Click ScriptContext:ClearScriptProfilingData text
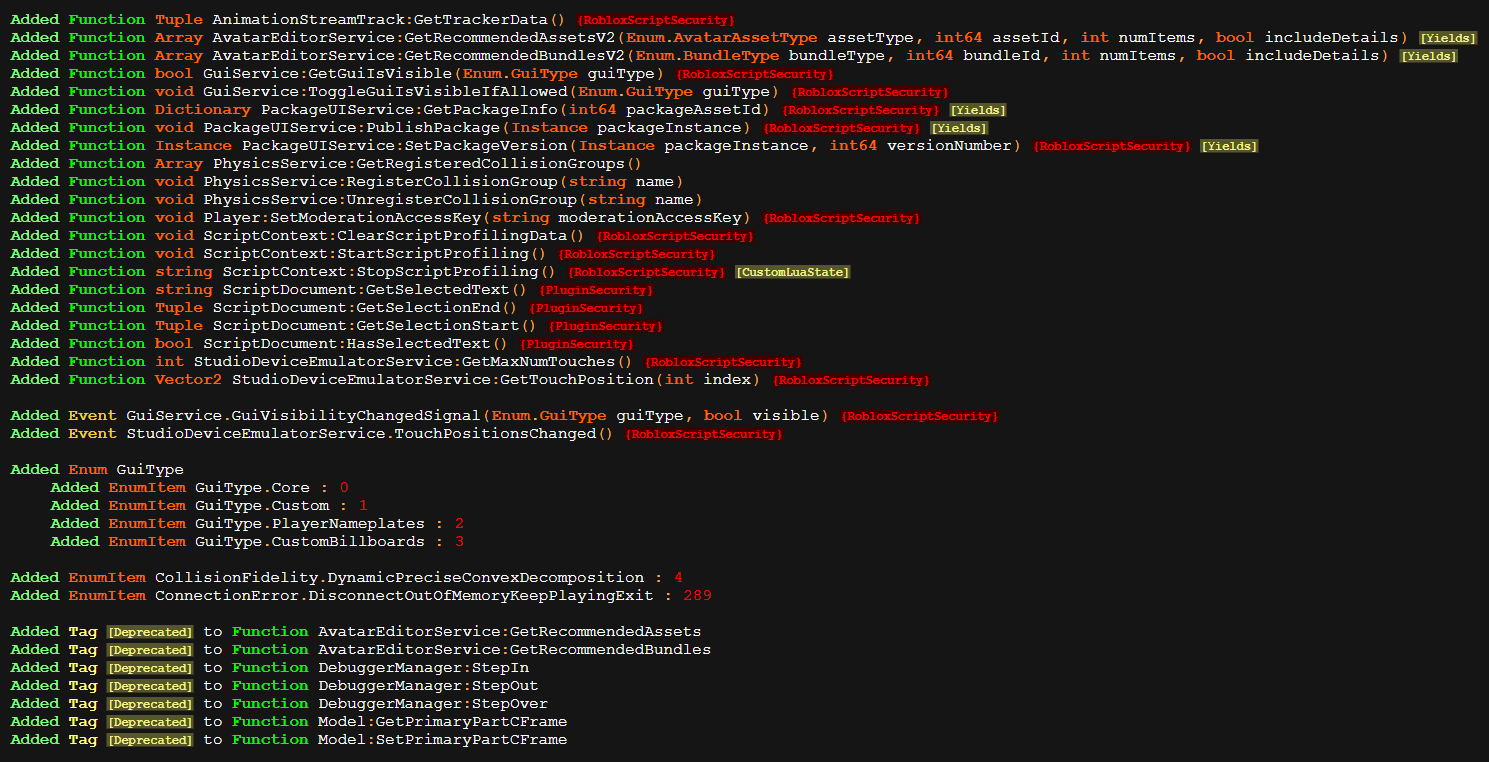This screenshot has height=762, width=1489. (385, 235)
